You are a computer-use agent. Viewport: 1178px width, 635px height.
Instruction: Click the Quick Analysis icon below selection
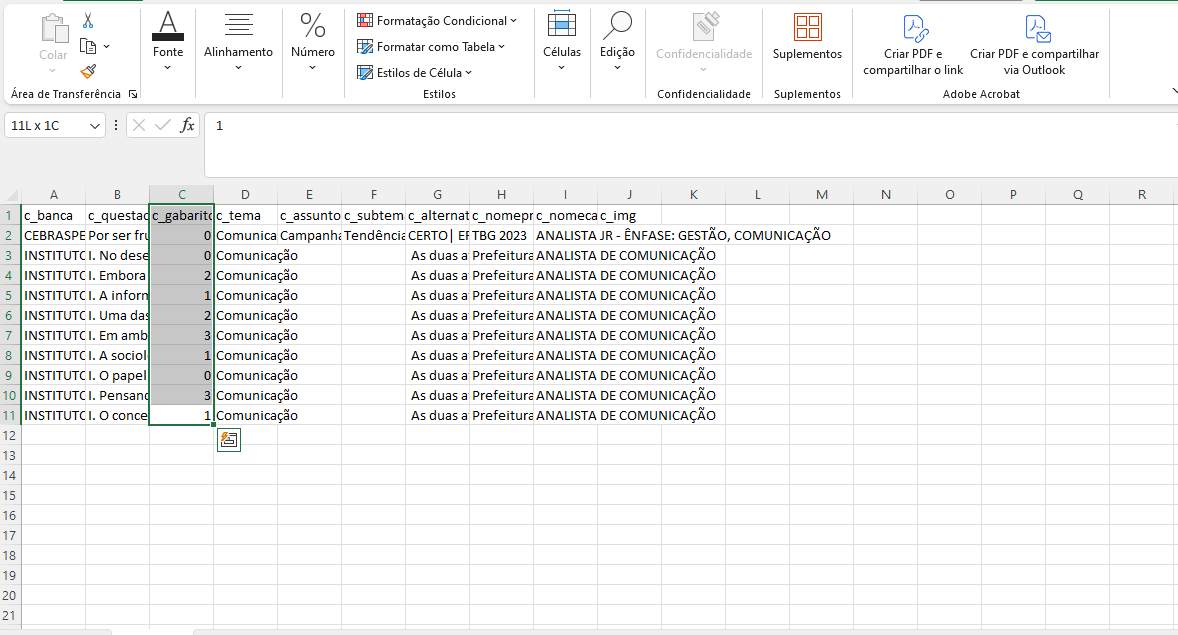[229, 440]
